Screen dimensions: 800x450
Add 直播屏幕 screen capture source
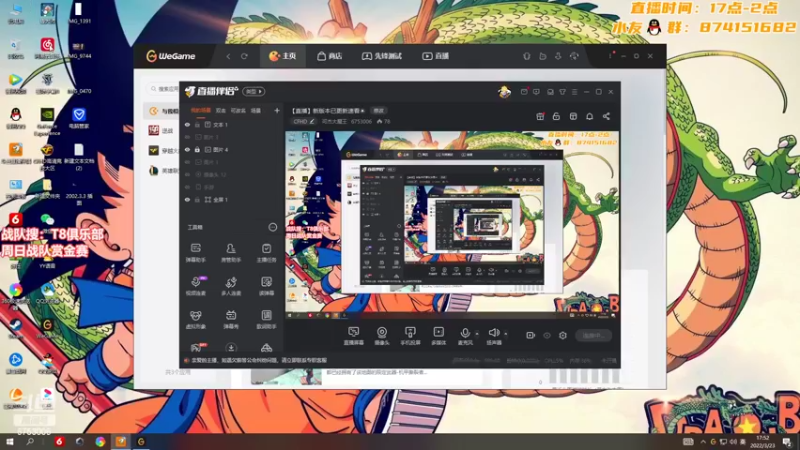point(353,336)
